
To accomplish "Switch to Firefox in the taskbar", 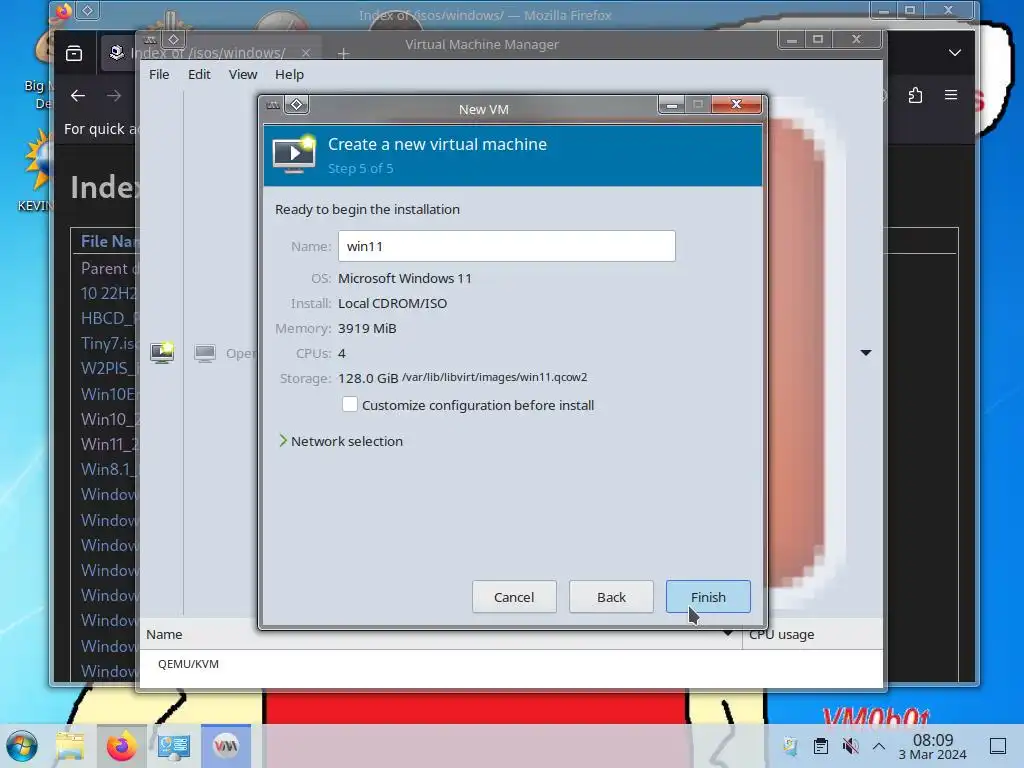I will pos(122,746).
